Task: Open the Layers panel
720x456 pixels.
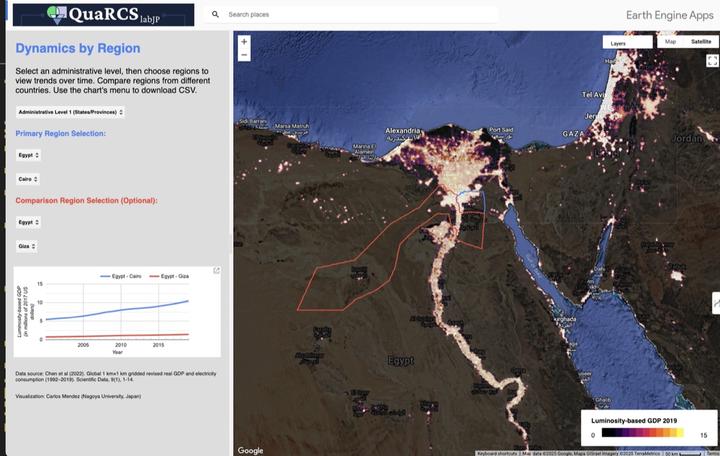Action: (x=618, y=43)
